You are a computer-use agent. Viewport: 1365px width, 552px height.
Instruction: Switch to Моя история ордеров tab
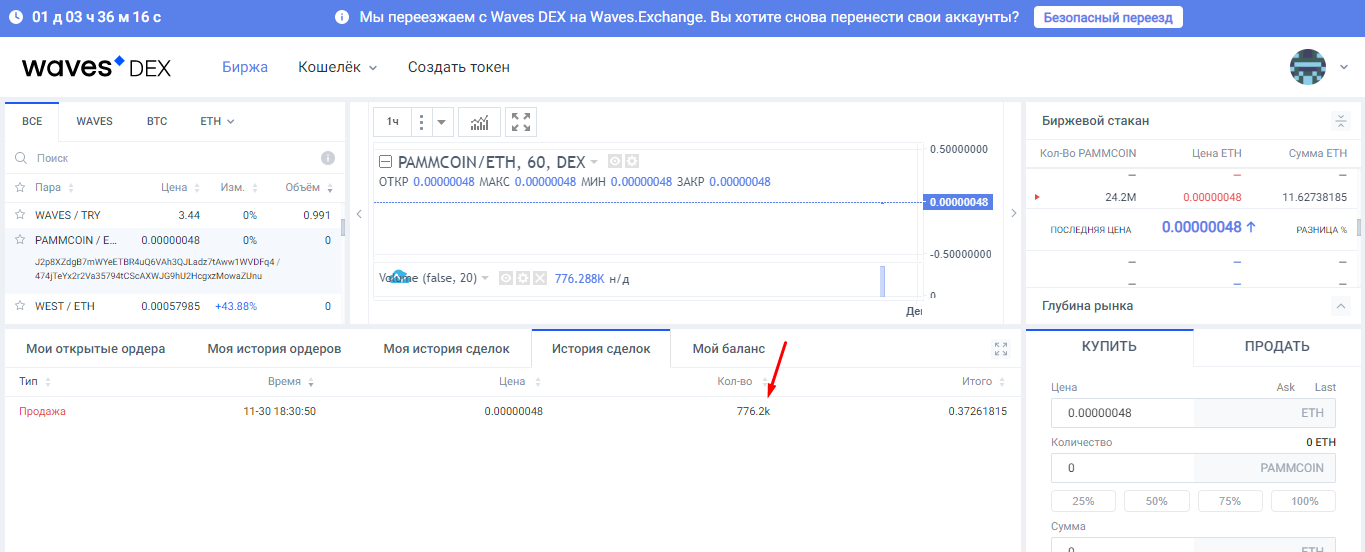click(274, 349)
